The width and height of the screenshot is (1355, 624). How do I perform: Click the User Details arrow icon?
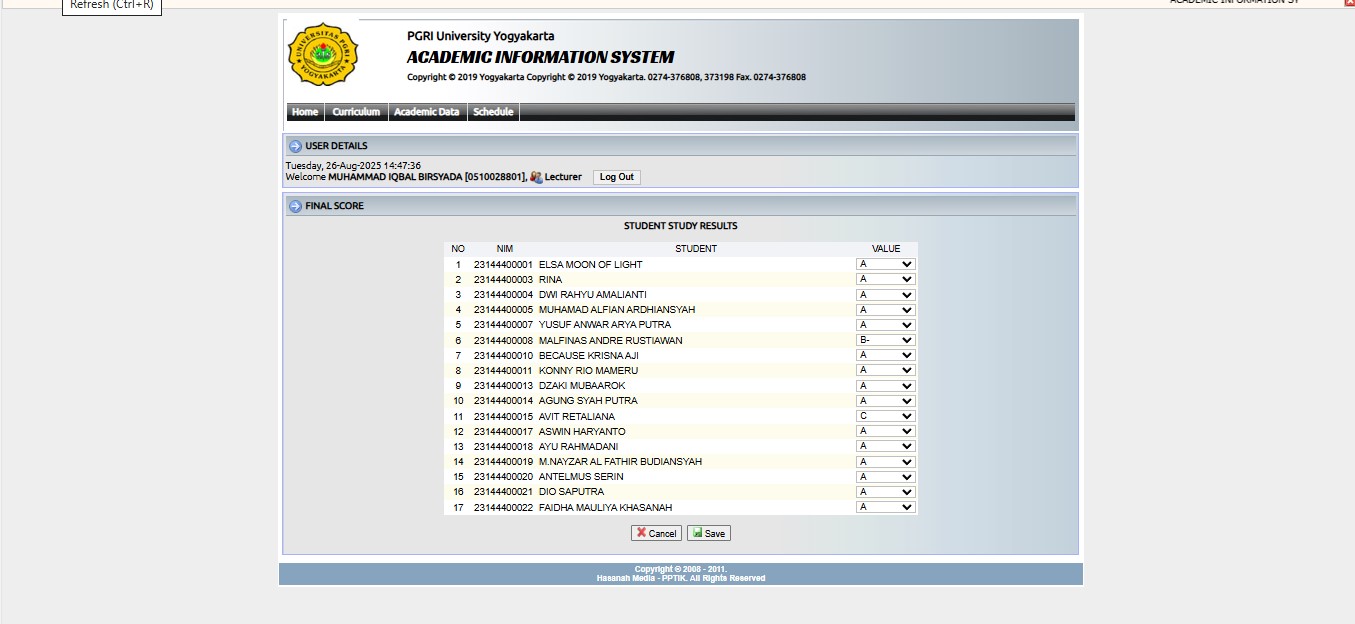point(295,146)
